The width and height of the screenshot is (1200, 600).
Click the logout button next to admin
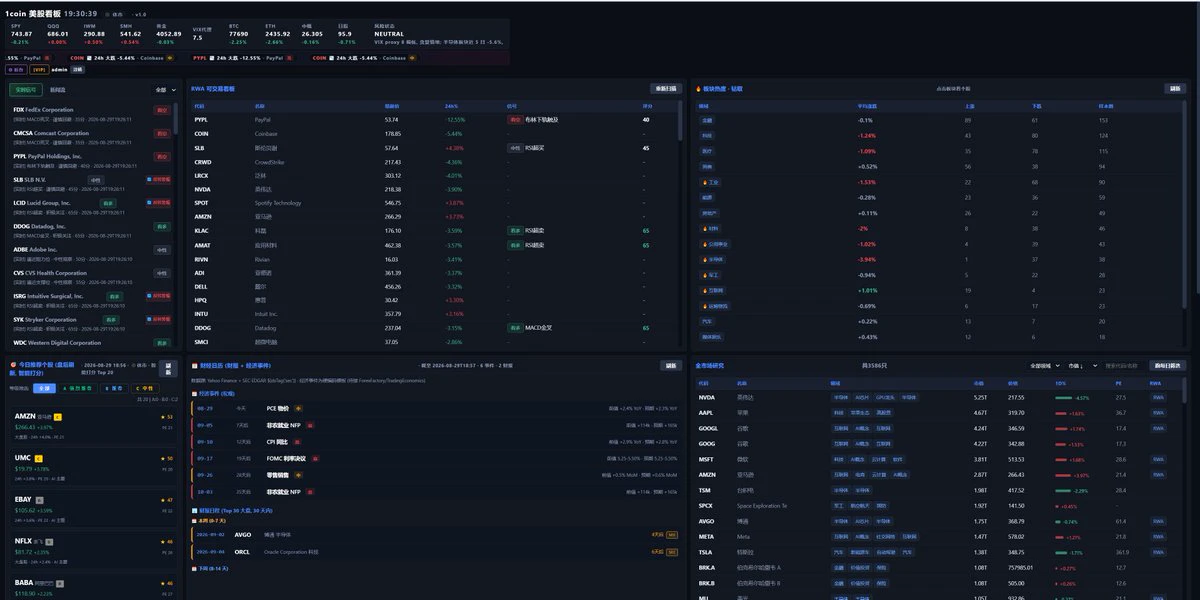tap(78, 70)
